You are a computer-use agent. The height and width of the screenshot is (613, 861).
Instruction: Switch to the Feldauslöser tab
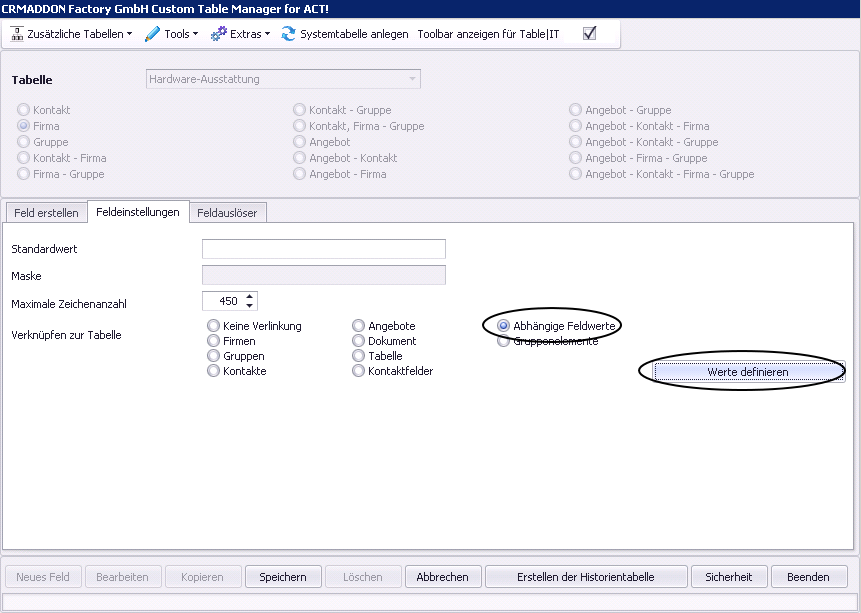coord(227,213)
